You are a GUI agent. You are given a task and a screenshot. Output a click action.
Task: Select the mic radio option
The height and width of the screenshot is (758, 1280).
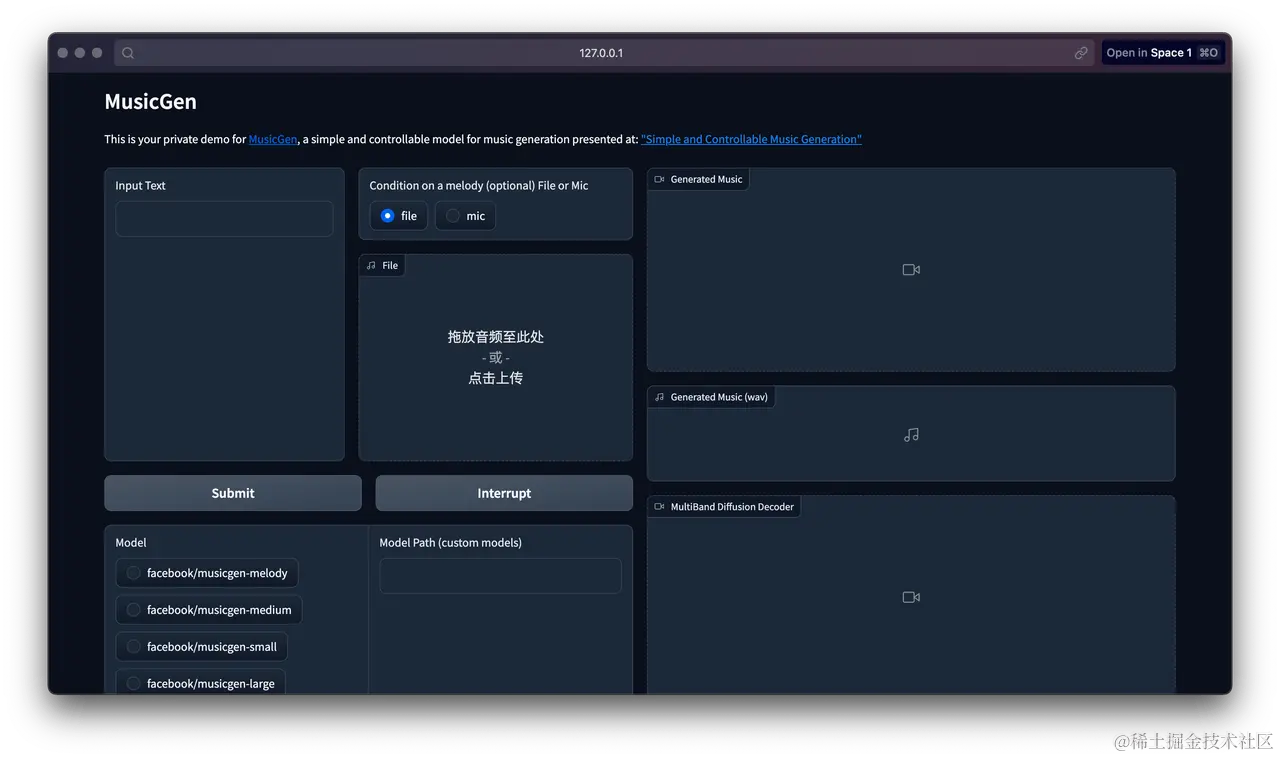[465, 216]
